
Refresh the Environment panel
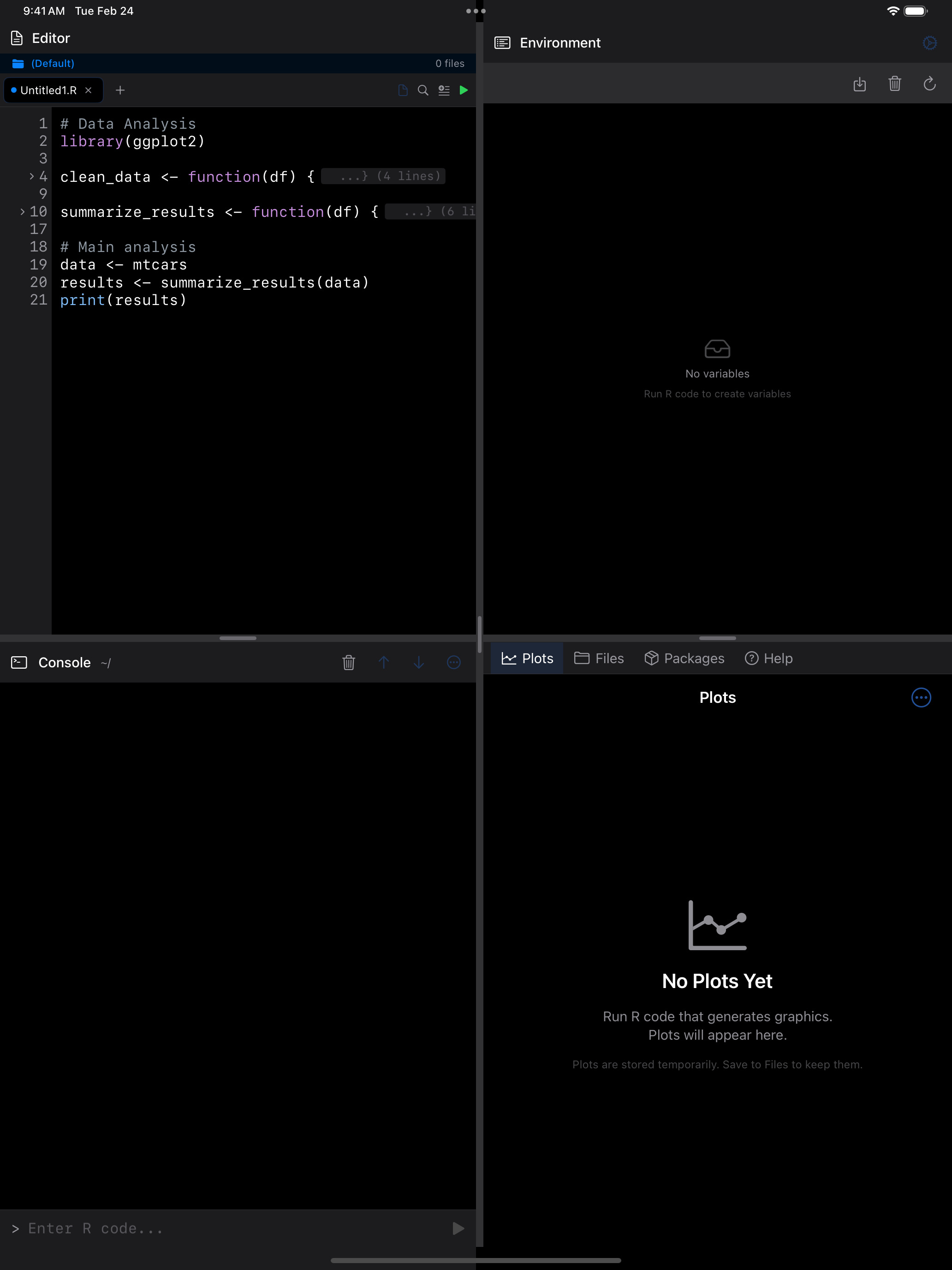[x=930, y=84]
